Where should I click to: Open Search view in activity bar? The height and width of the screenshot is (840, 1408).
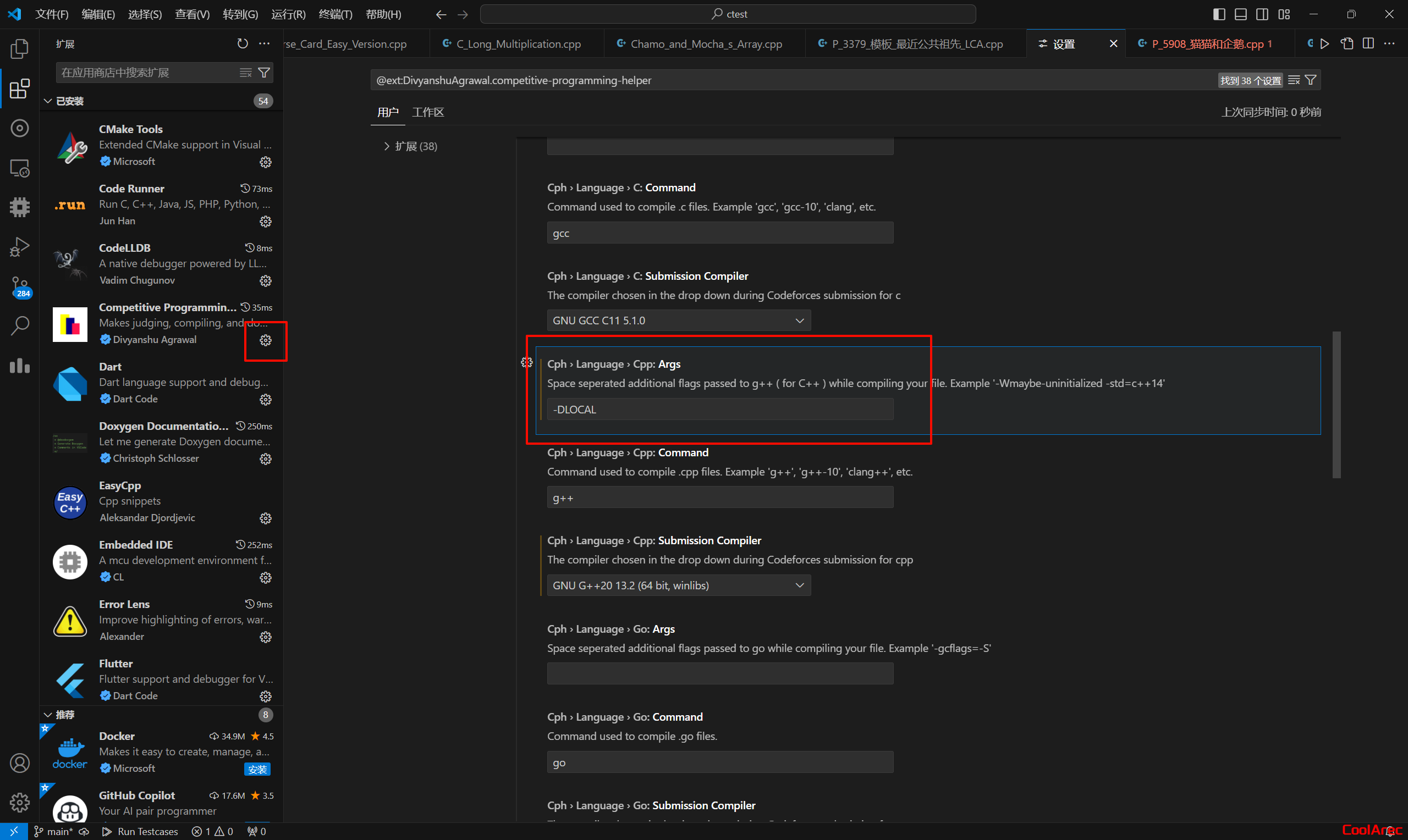(19, 326)
